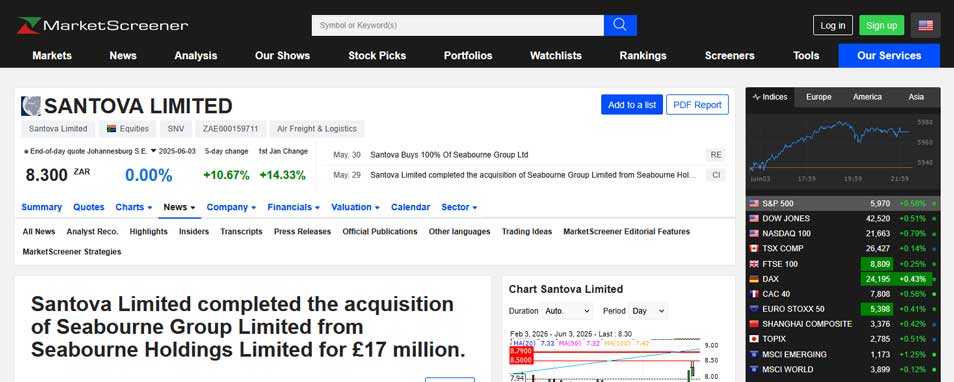Click the NASDAQ 100 index row
This screenshot has width=954, height=382.
click(843, 234)
